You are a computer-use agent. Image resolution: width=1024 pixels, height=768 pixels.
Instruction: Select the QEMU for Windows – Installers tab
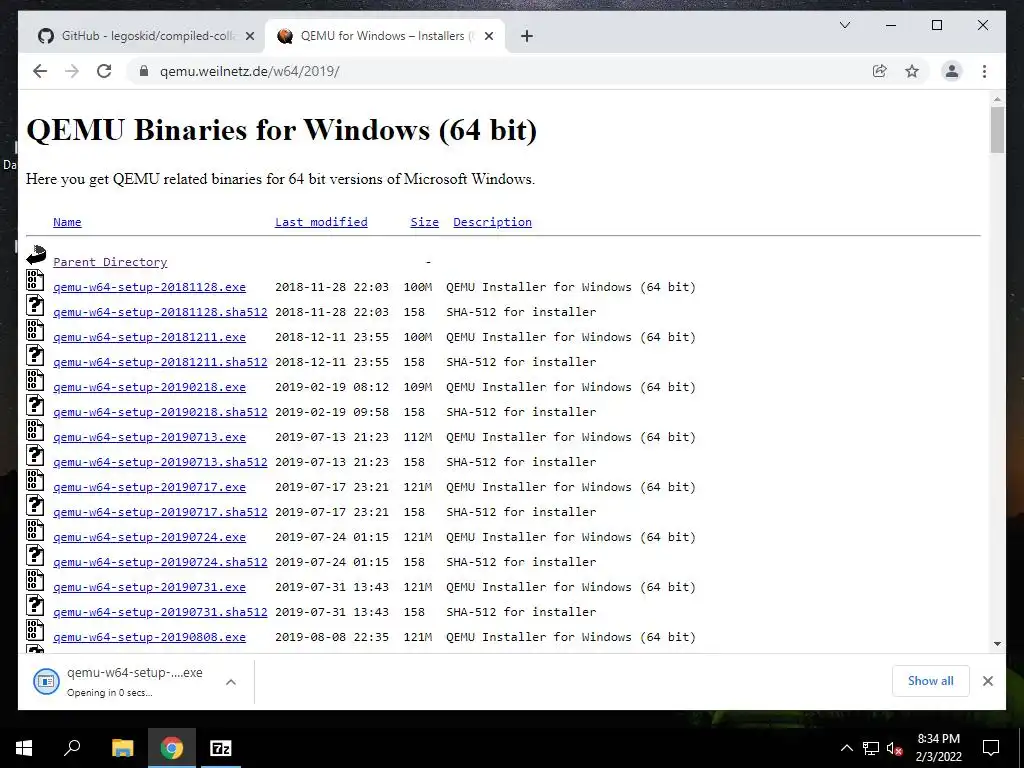click(384, 36)
